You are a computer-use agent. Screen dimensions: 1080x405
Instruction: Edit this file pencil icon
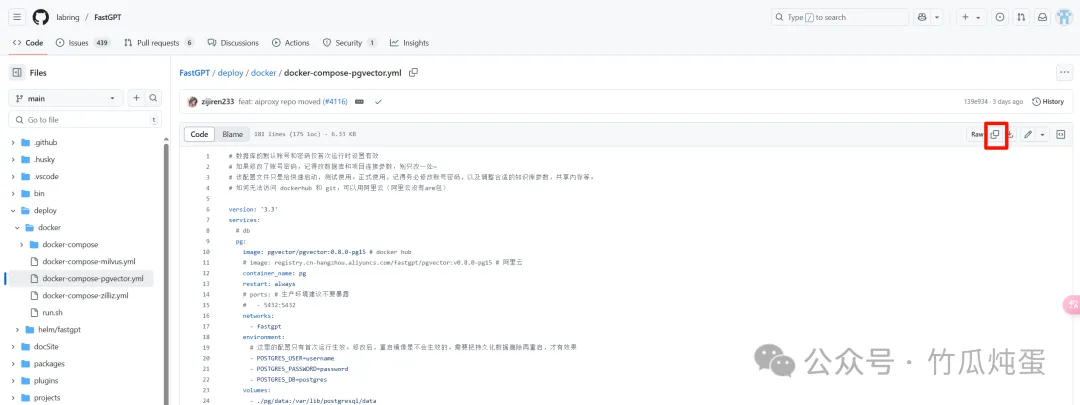pyautogui.click(x=1028, y=134)
